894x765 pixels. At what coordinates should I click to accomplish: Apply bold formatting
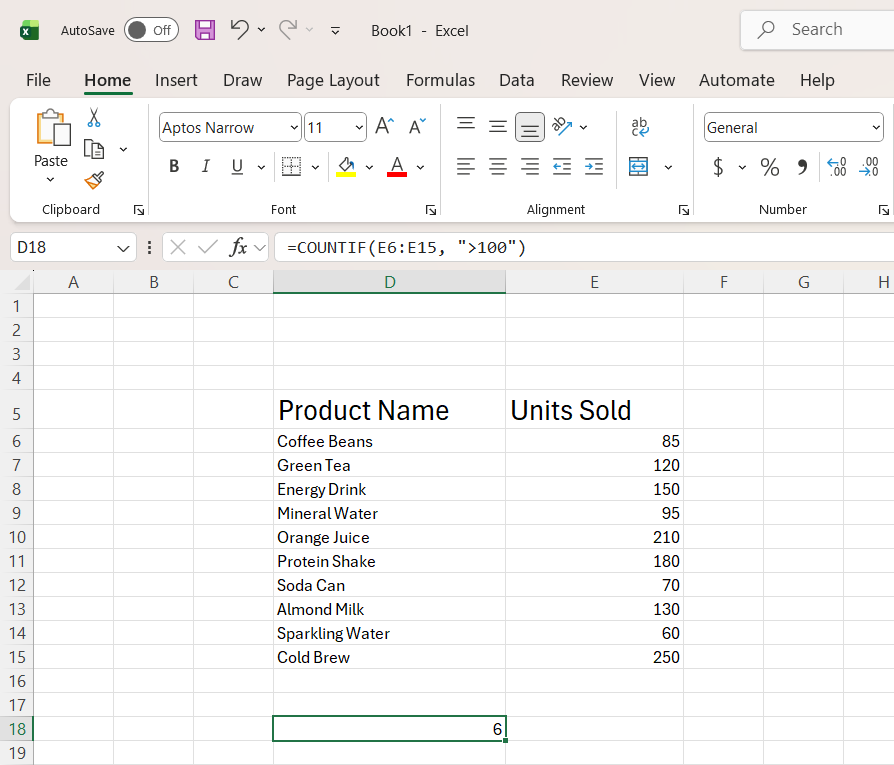point(173,166)
